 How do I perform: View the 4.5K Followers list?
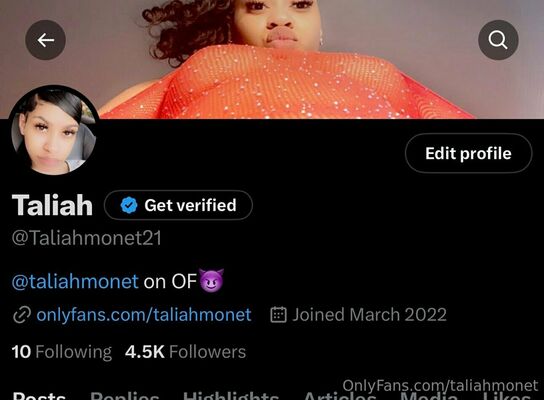click(x=186, y=352)
